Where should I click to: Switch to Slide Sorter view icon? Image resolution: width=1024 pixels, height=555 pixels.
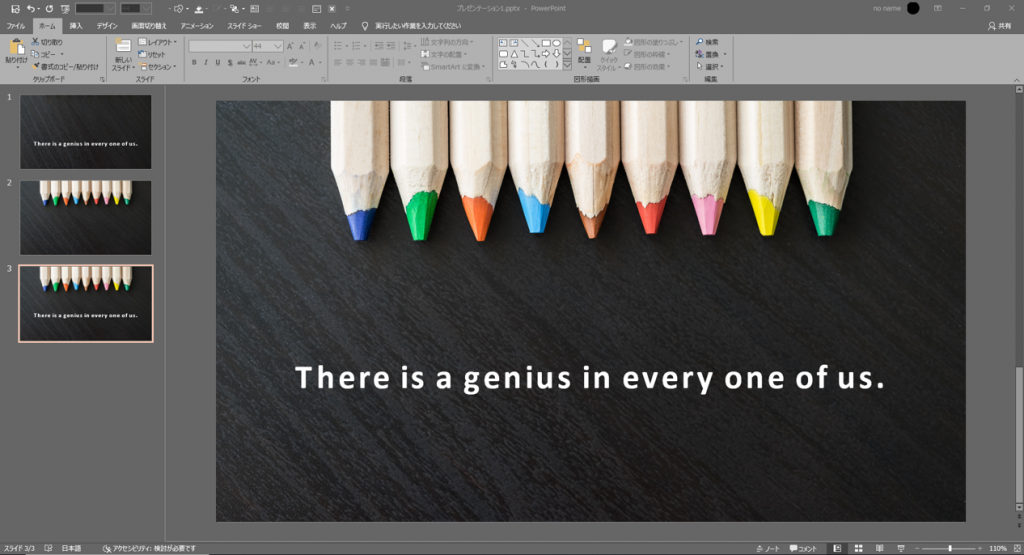click(859, 548)
